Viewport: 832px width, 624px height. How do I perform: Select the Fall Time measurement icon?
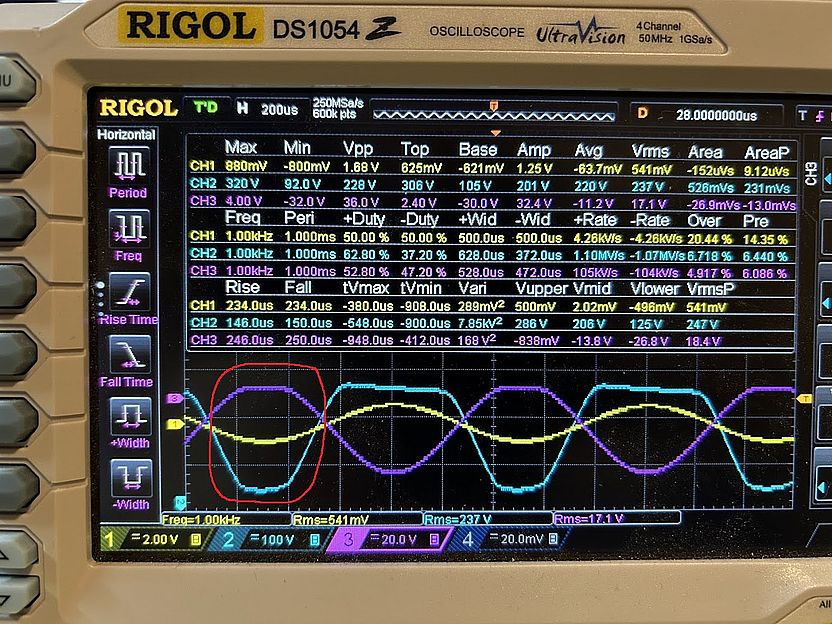(x=129, y=354)
